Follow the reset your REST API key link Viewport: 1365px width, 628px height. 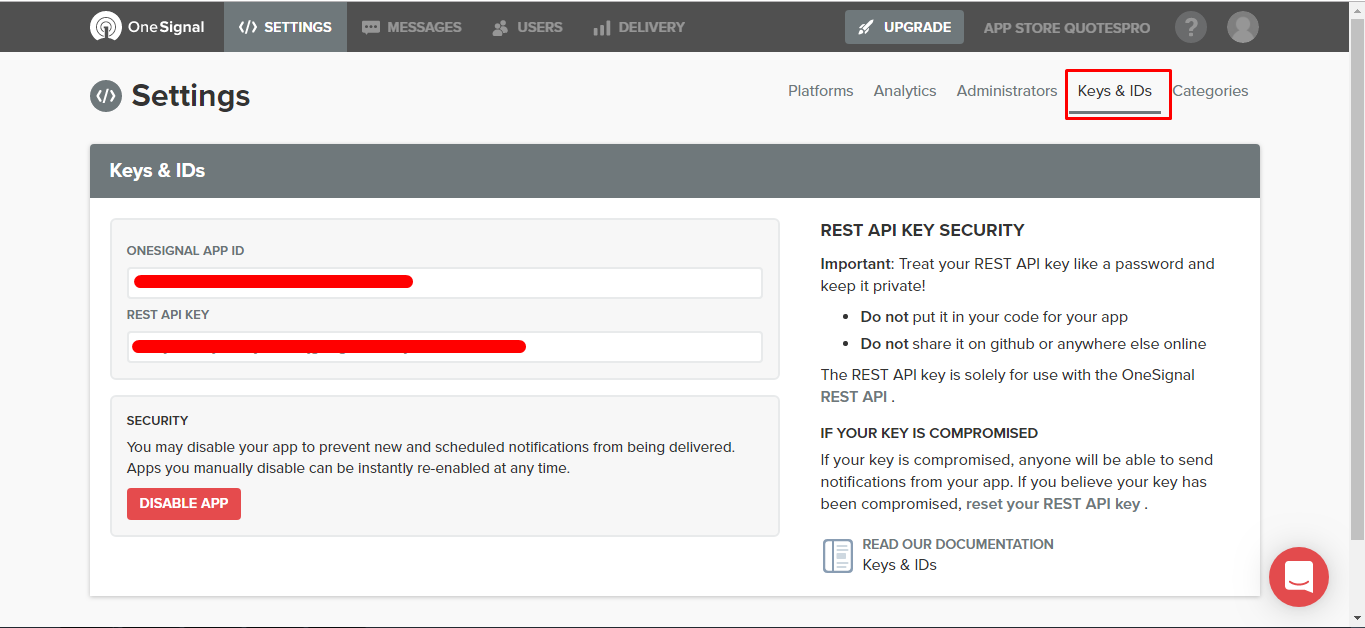pyautogui.click(x=1052, y=504)
